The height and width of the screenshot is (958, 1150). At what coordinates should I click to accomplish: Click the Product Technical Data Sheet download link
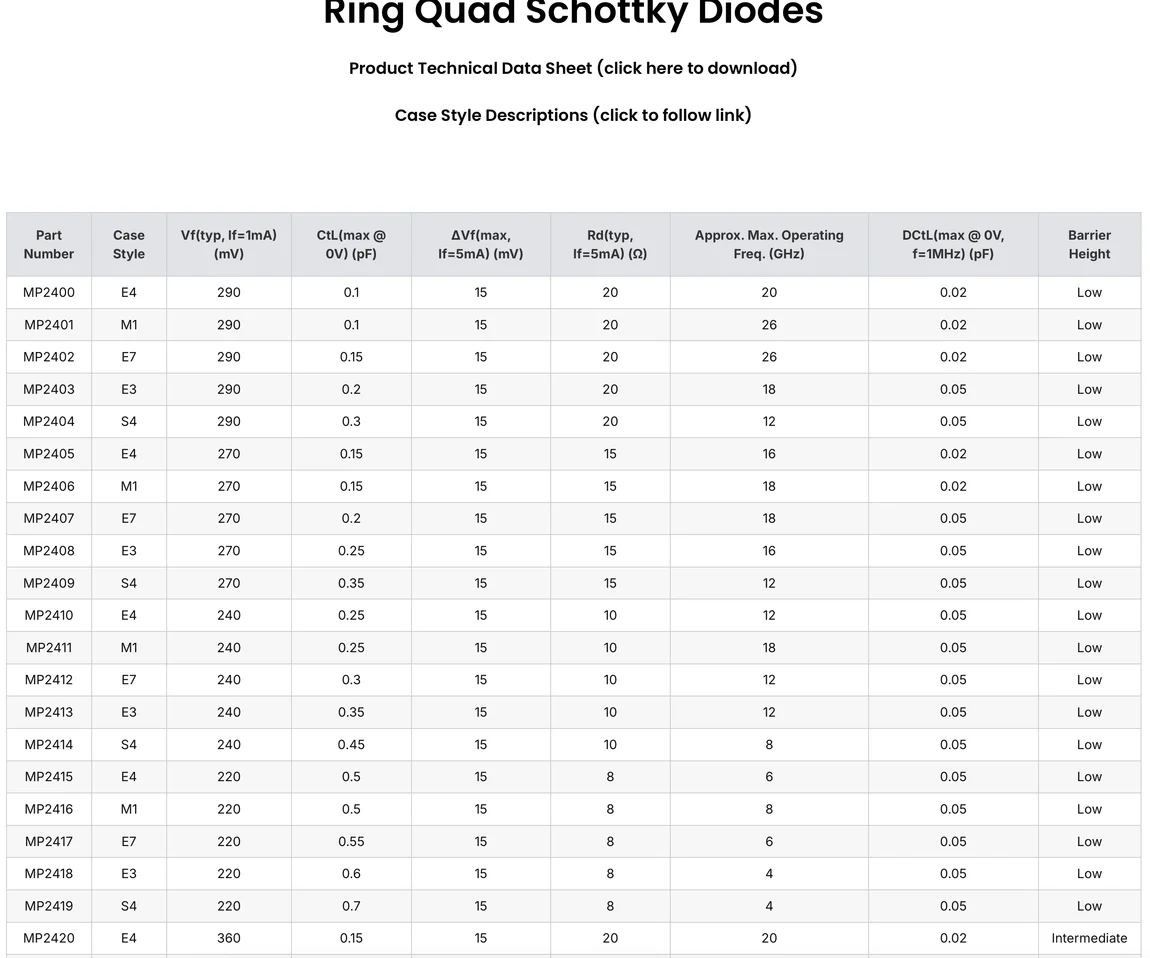pyautogui.click(x=573, y=68)
